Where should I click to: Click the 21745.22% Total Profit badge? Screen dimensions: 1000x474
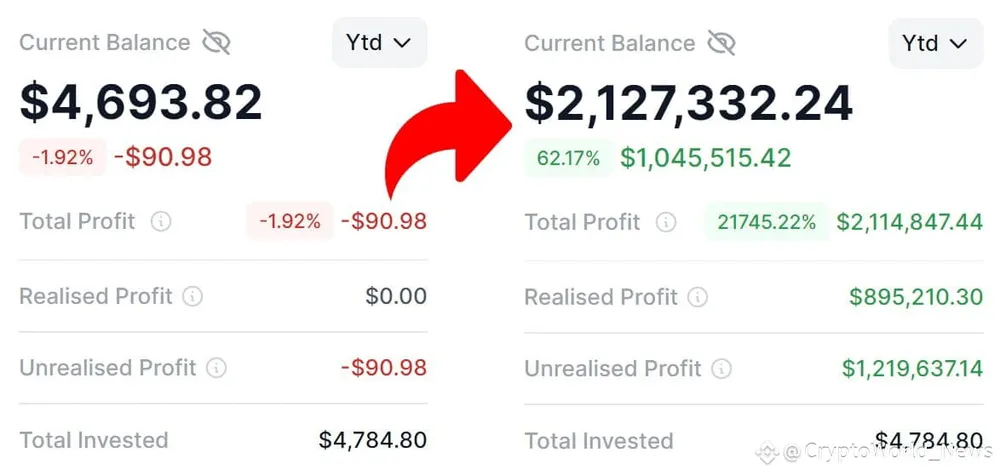click(x=766, y=222)
